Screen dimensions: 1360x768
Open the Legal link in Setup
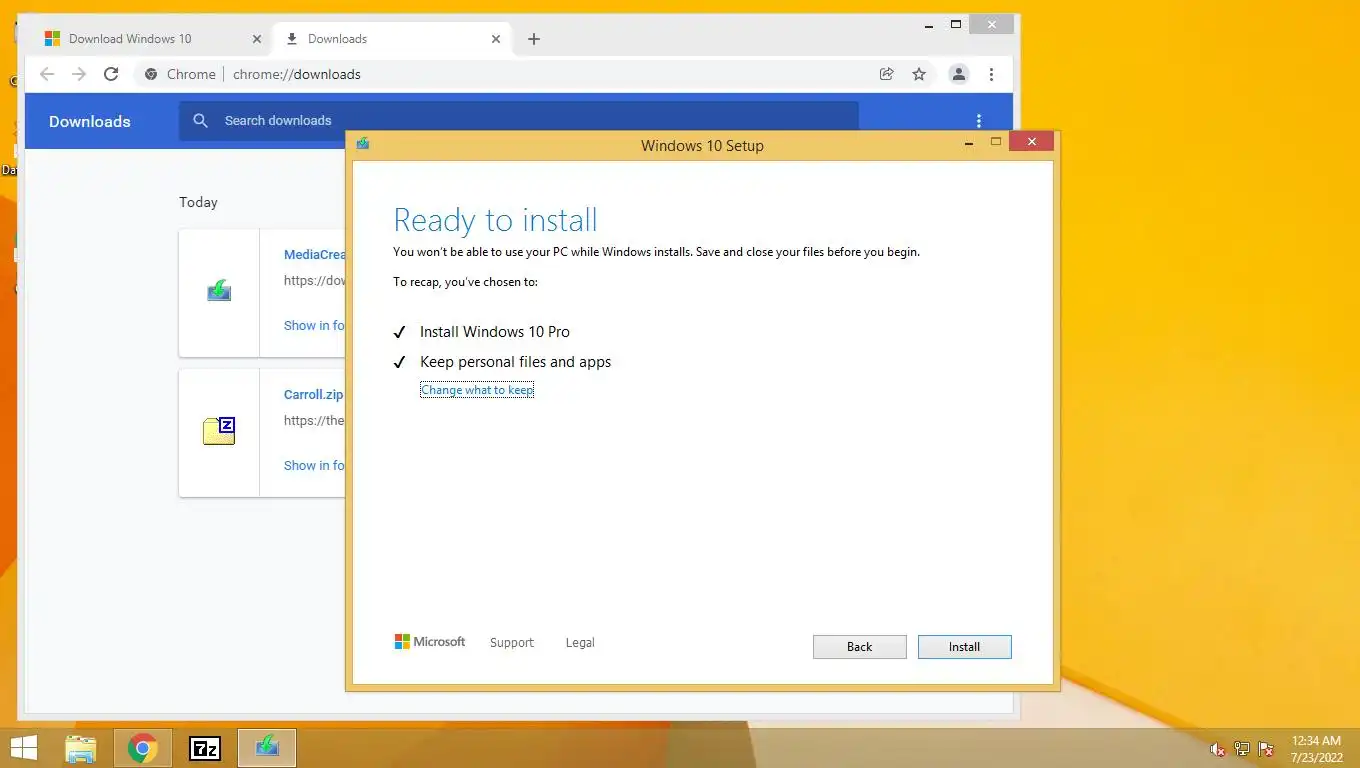(580, 643)
